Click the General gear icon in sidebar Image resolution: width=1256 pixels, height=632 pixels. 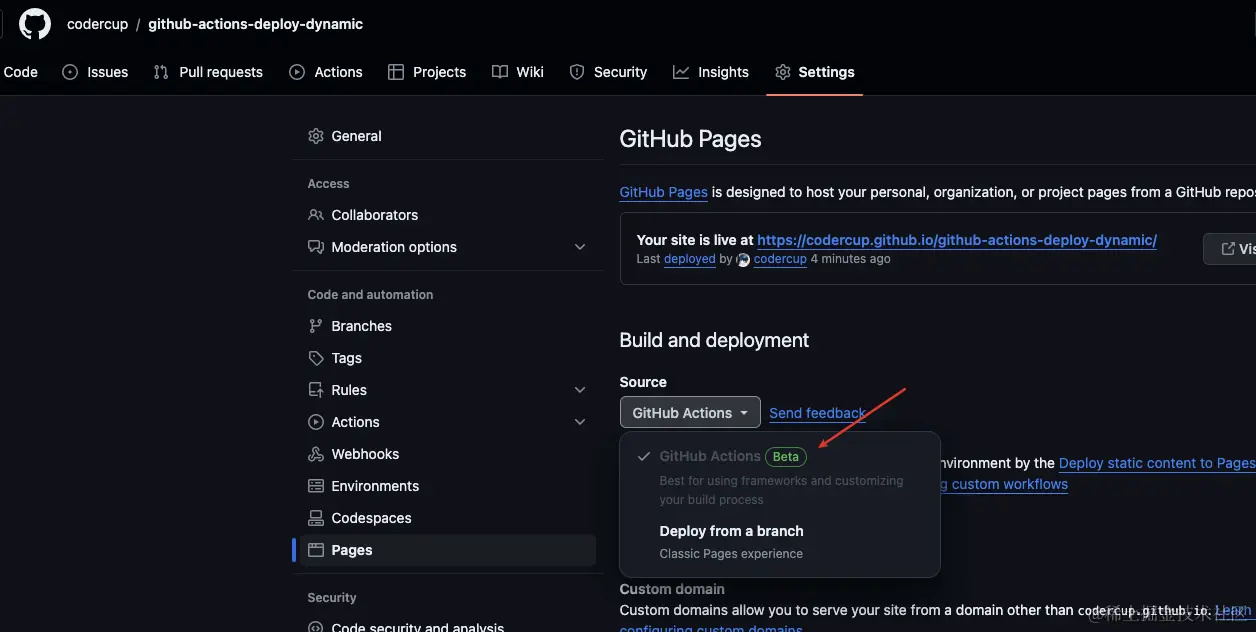click(x=316, y=136)
